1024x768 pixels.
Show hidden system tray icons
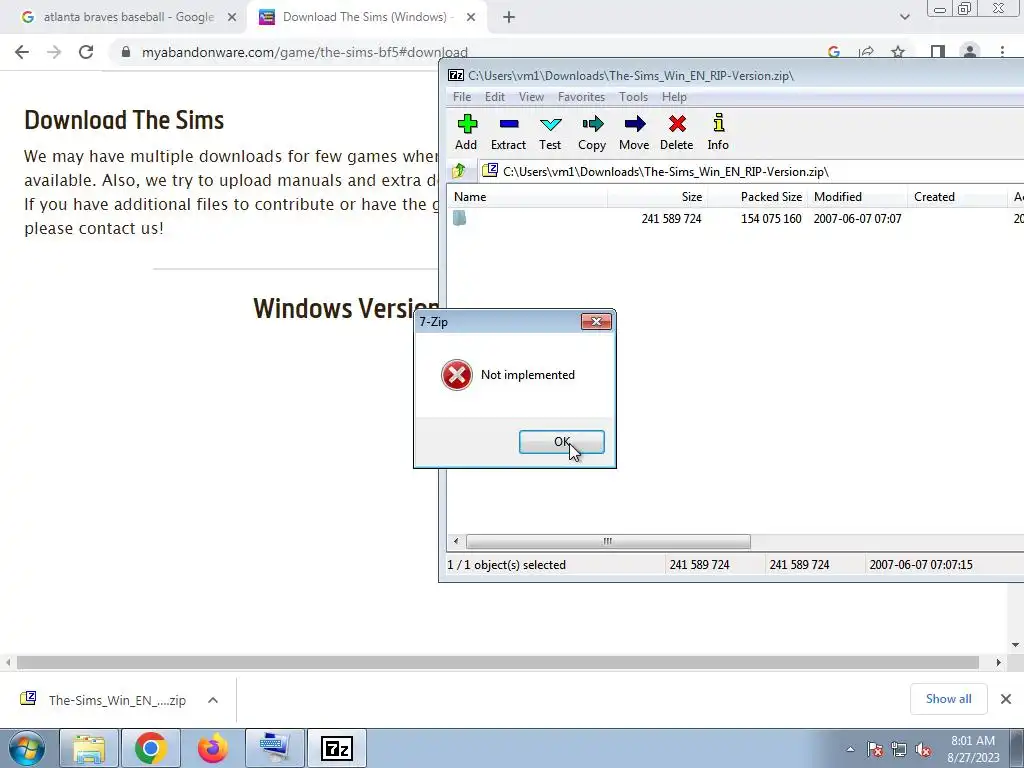pos(850,749)
